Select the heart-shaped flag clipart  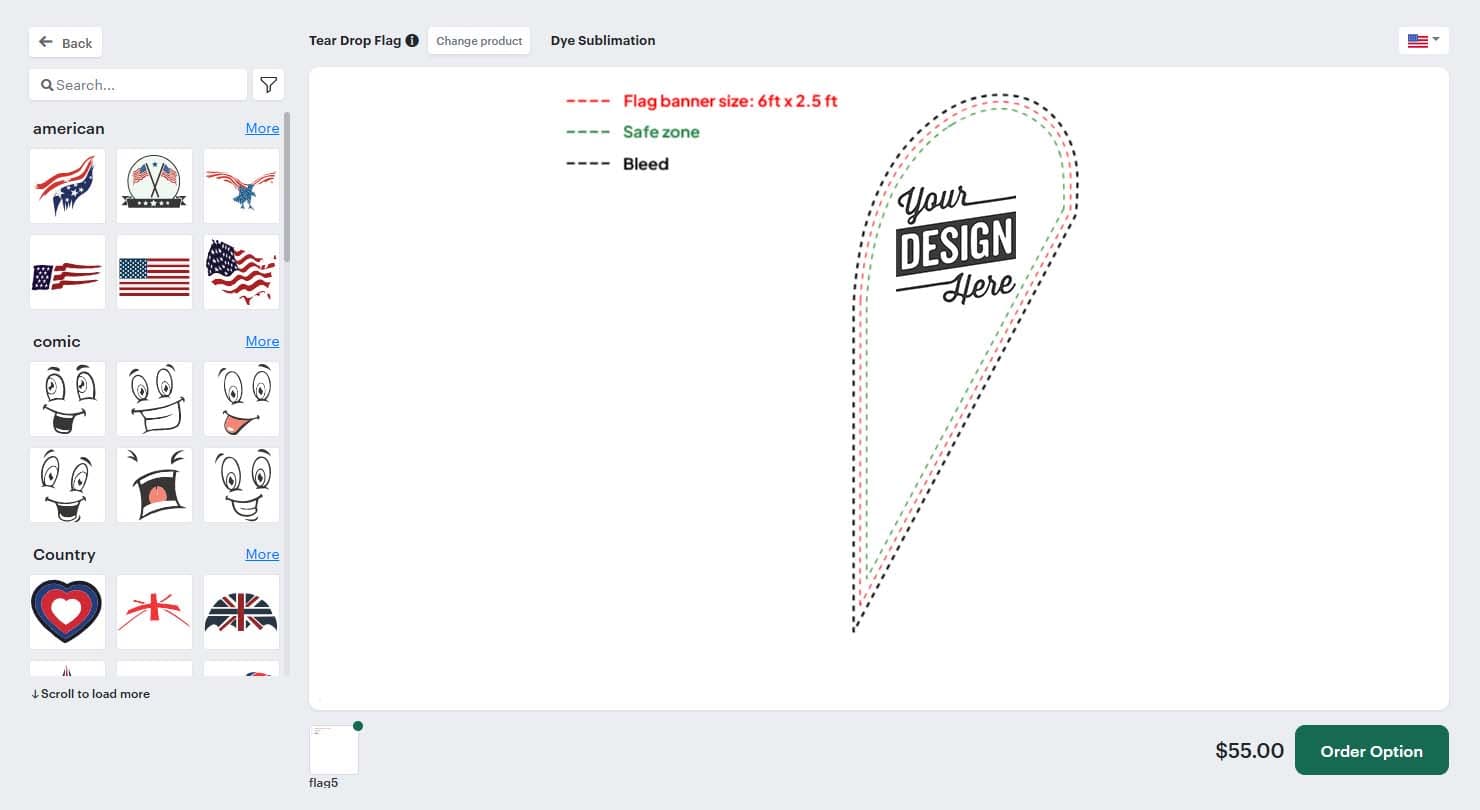[67, 611]
